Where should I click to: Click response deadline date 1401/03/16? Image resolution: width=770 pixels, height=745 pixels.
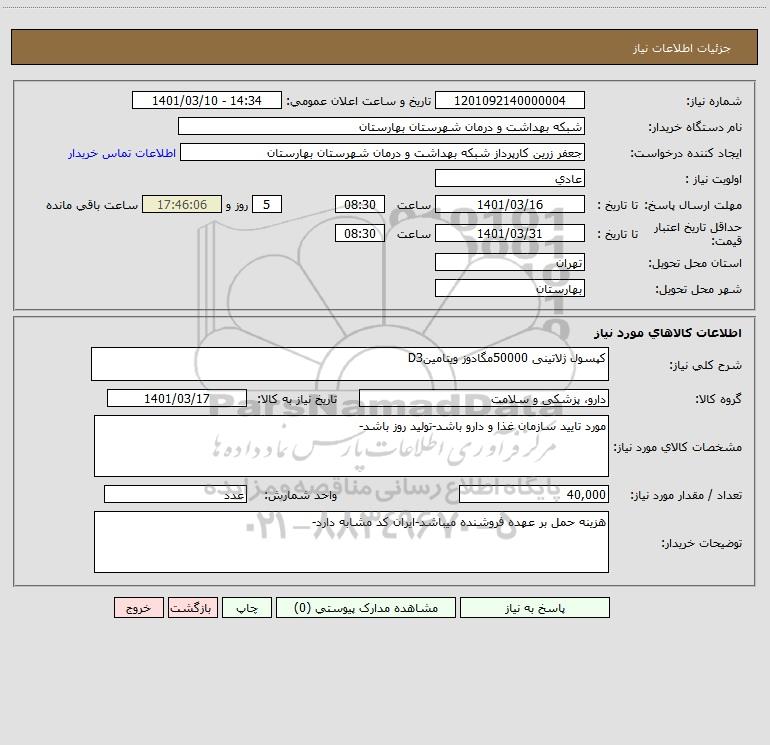(510, 204)
